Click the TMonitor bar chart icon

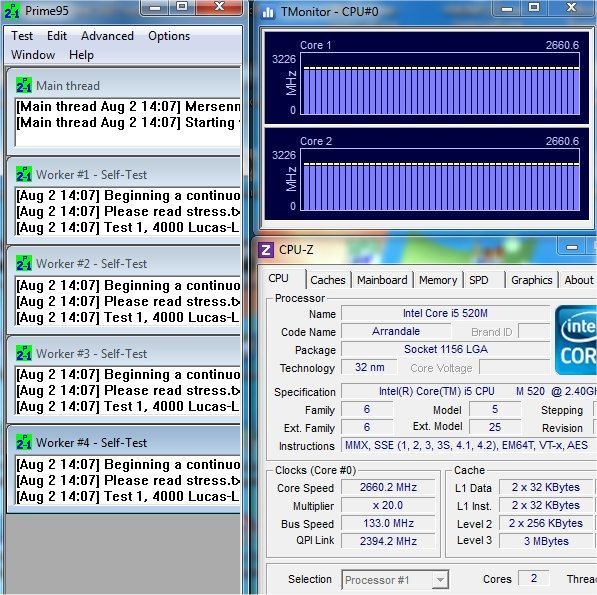(268, 12)
